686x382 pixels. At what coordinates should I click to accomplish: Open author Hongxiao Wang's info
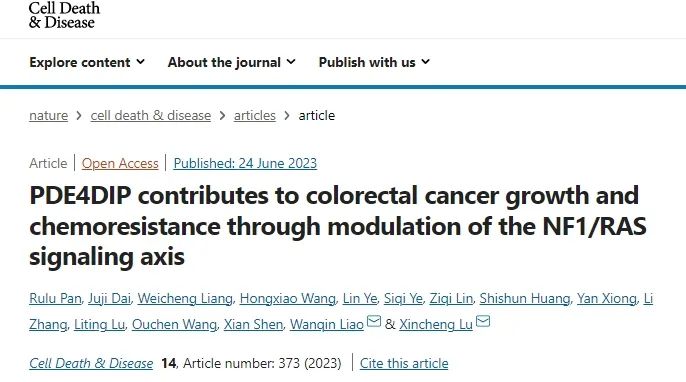click(287, 298)
